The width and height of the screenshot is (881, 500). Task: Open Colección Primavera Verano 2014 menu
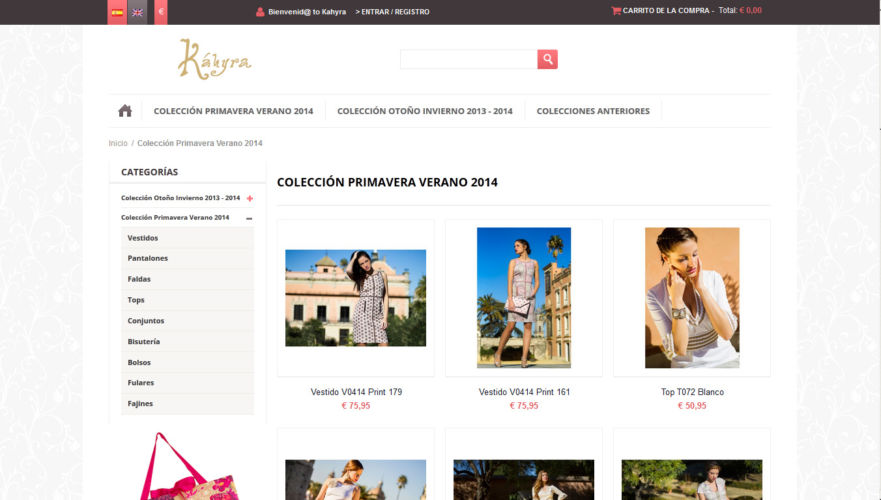tap(233, 111)
